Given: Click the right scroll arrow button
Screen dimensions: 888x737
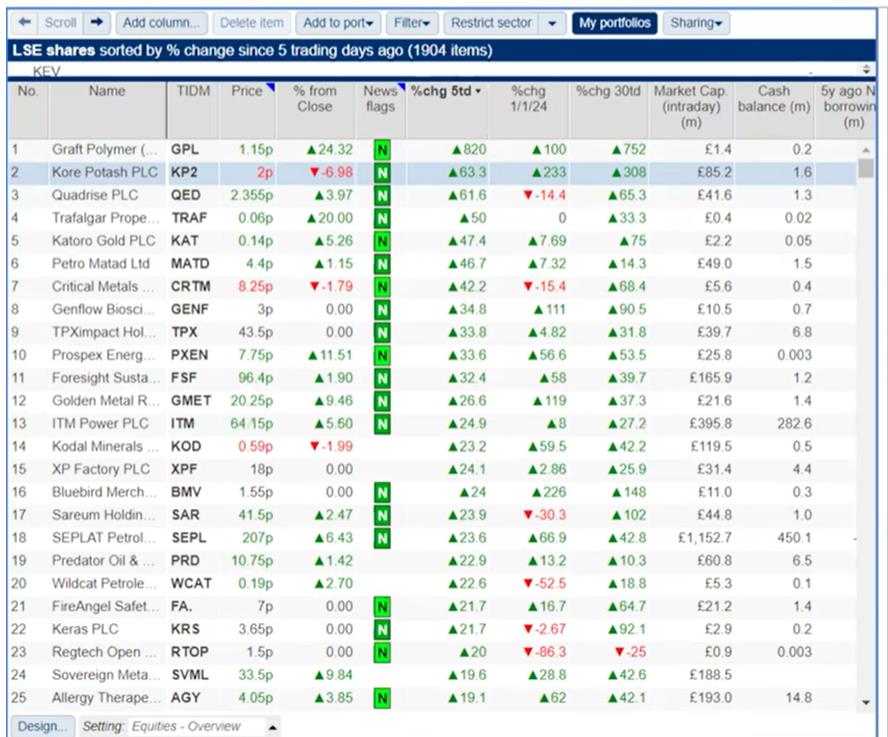Looking at the screenshot, I should click(x=97, y=23).
